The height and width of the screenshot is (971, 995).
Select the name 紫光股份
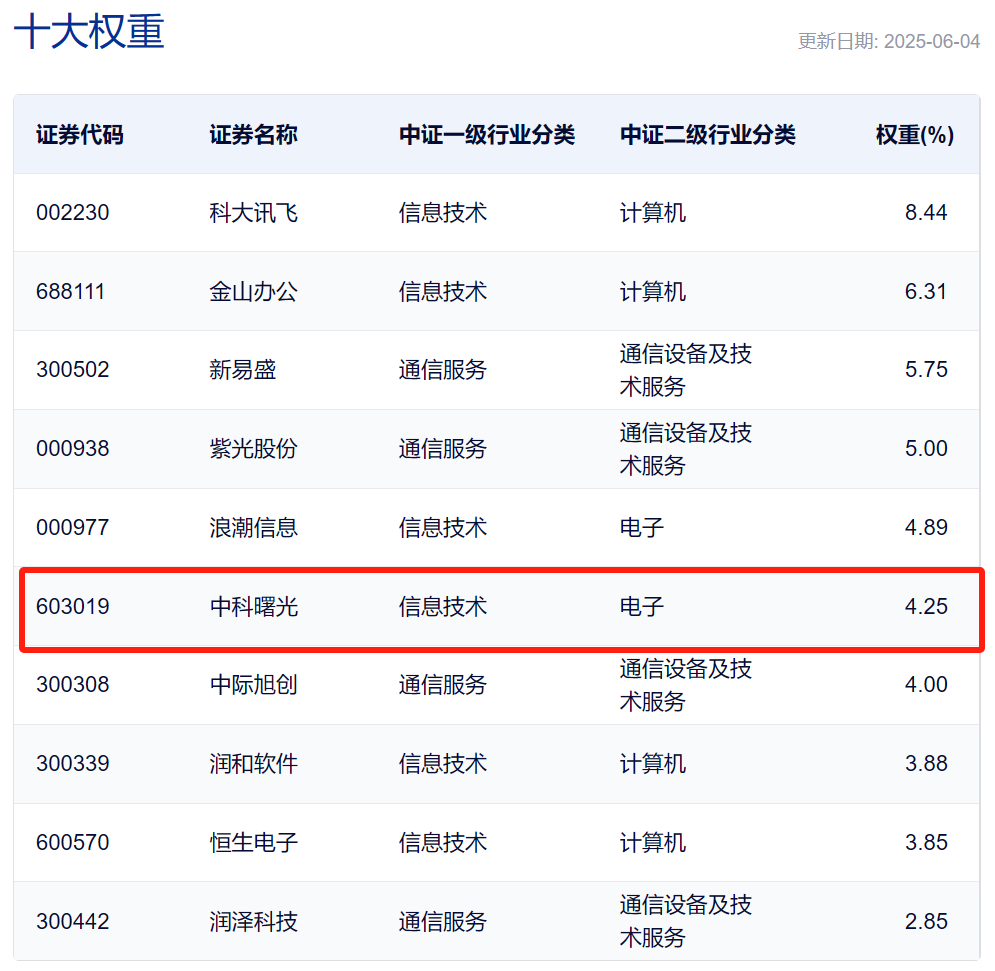[x=253, y=449]
